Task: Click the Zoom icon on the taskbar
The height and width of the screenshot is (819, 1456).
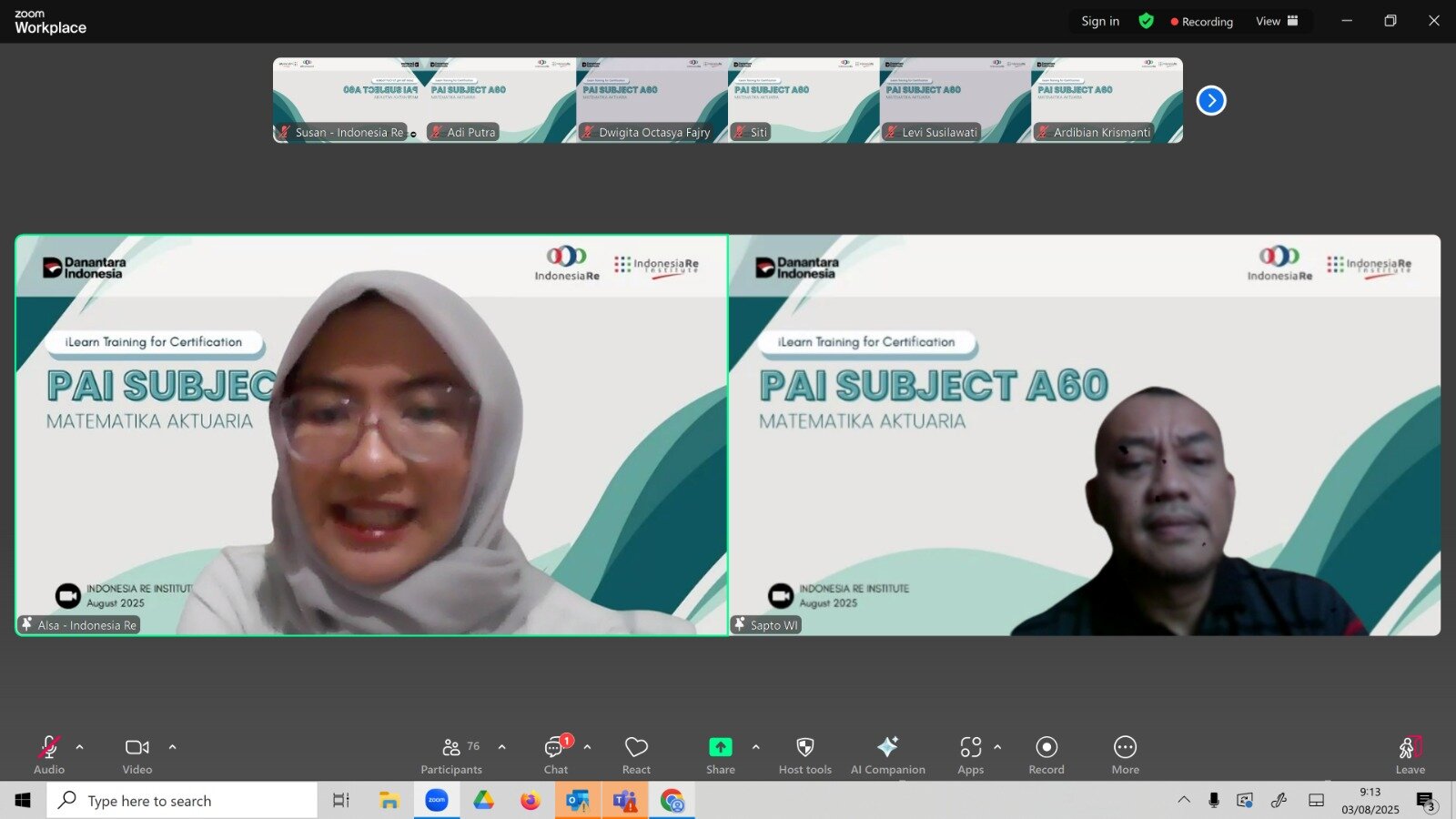Action: click(437, 801)
